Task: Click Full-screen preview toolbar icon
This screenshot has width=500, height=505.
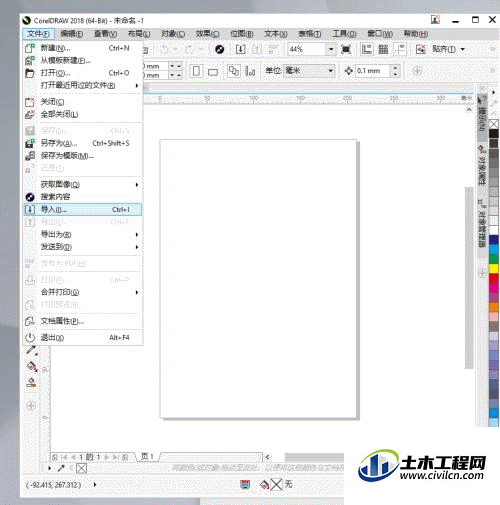Action: click(x=346, y=50)
